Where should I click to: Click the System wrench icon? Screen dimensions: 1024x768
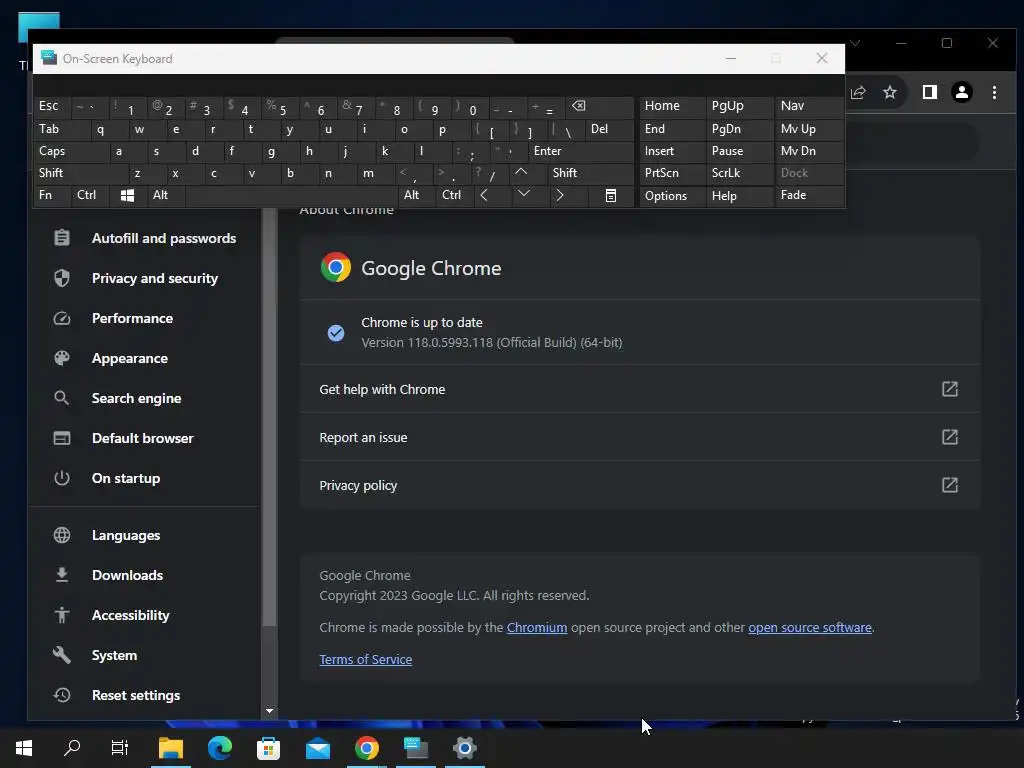tap(62, 655)
